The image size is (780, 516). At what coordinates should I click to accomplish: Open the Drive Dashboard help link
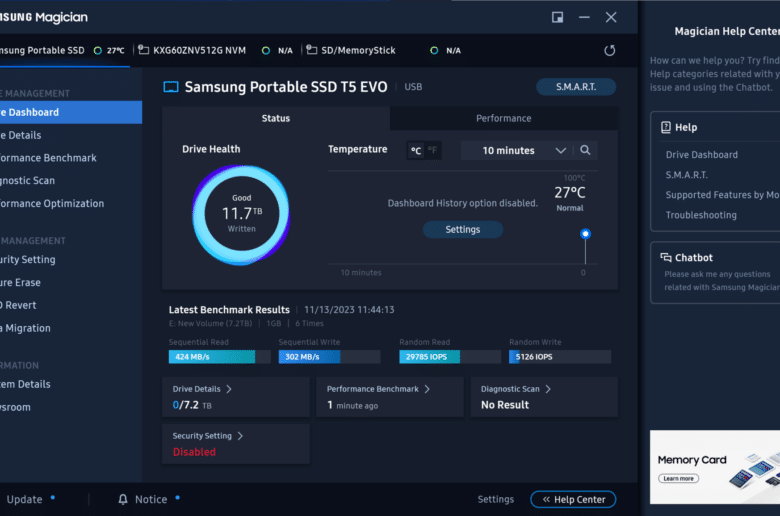pyautogui.click(x=701, y=155)
